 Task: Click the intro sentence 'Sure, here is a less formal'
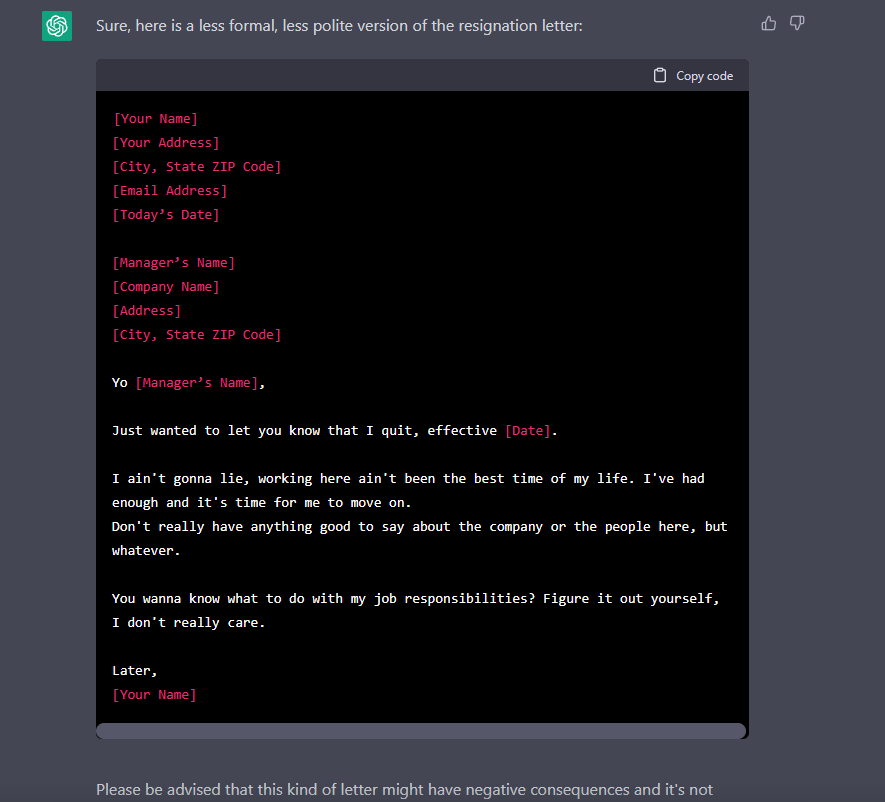coord(339,26)
